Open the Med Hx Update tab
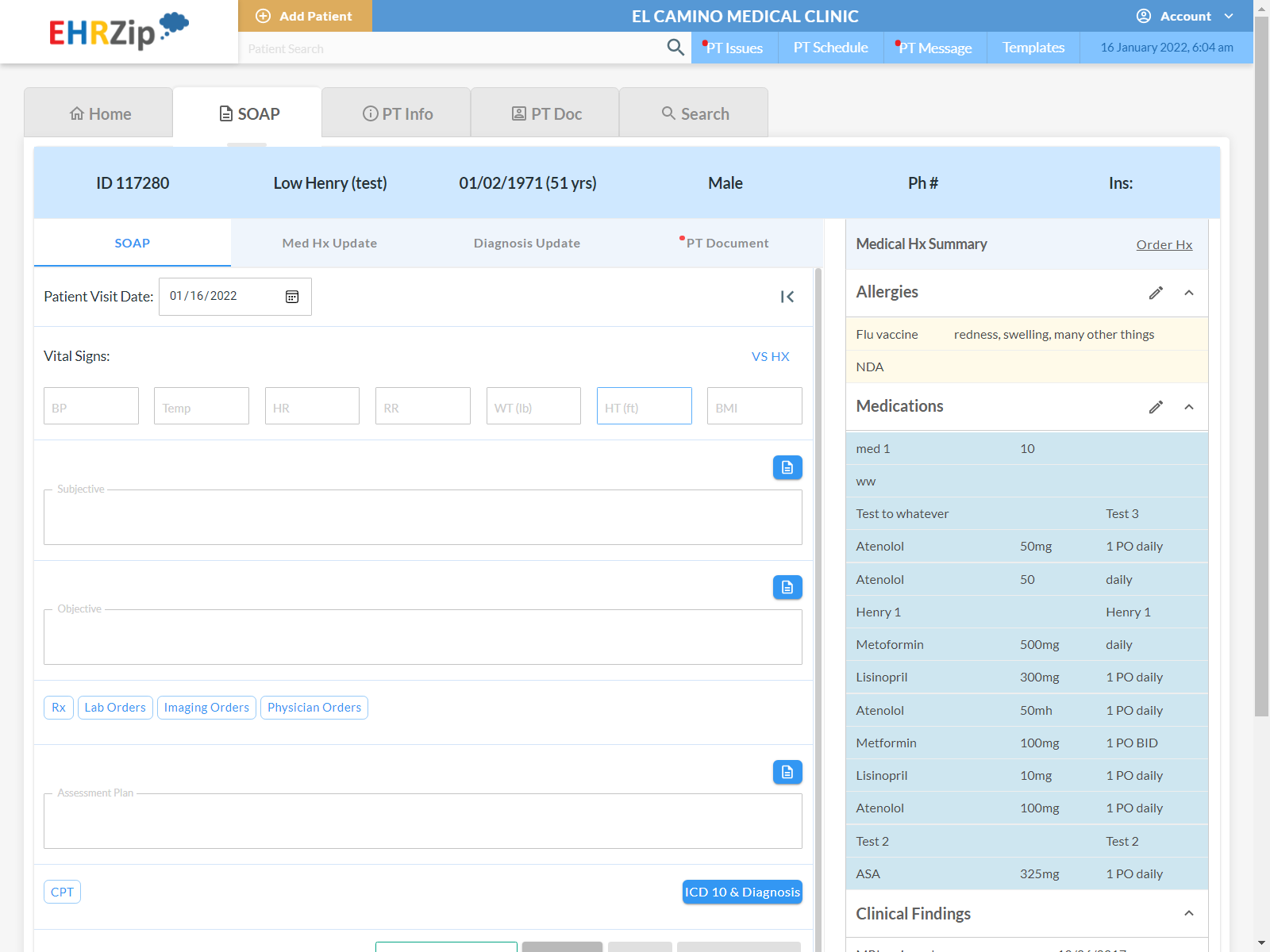Screen dimensions: 1270x952 [x=329, y=243]
